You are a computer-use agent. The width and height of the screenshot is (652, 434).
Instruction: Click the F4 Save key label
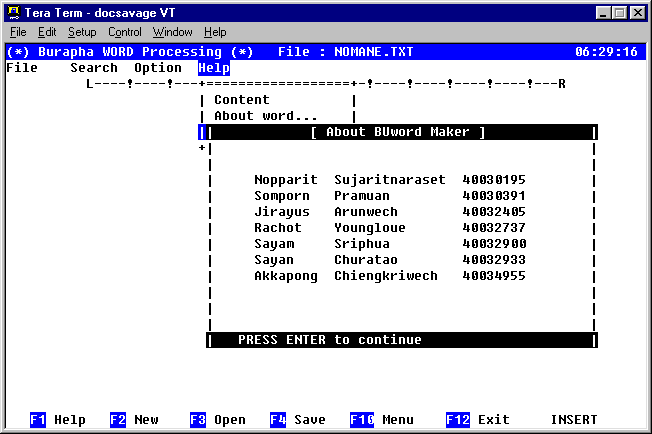(x=298, y=419)
